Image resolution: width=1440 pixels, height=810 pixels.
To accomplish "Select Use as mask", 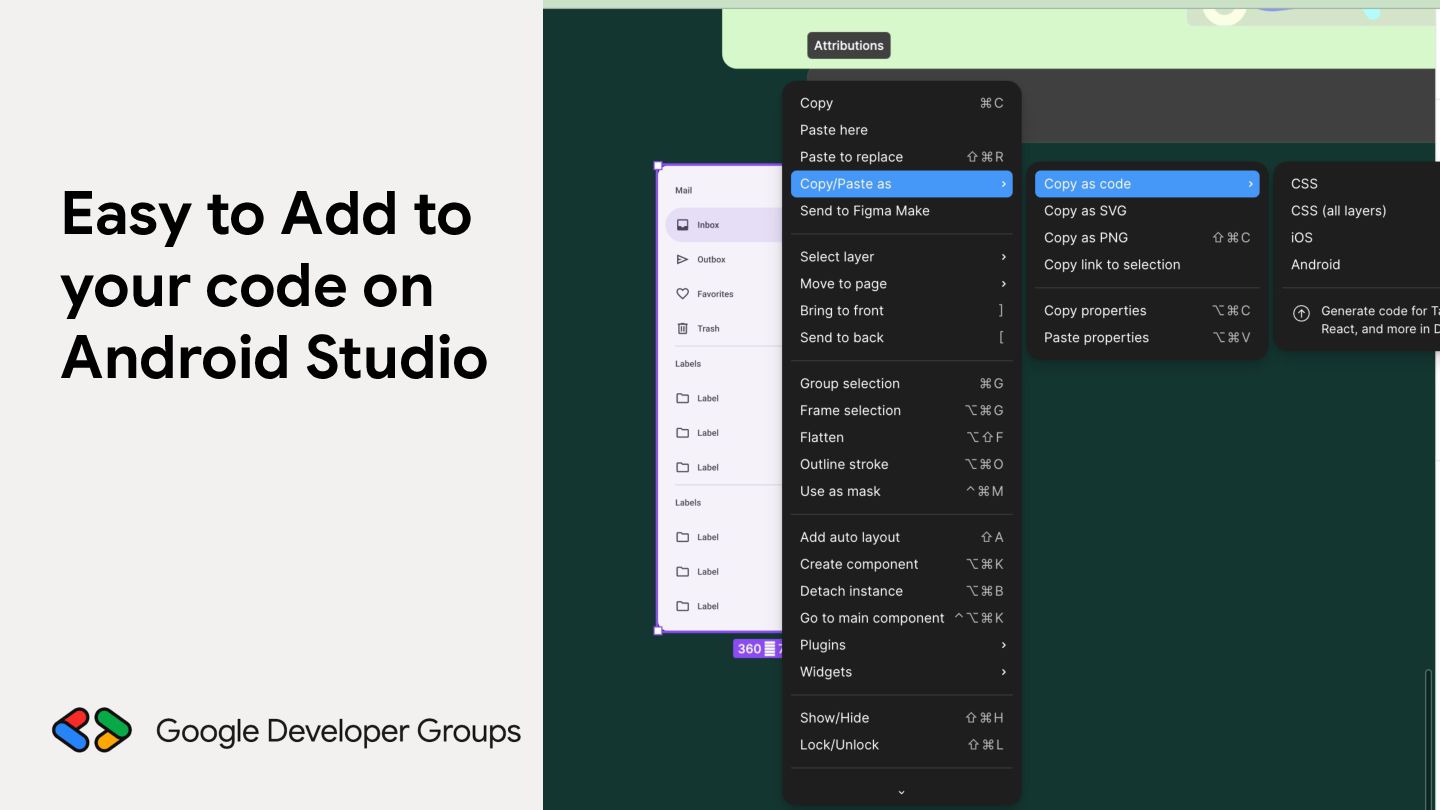I will pyautogui.click(x=901, y=492).
